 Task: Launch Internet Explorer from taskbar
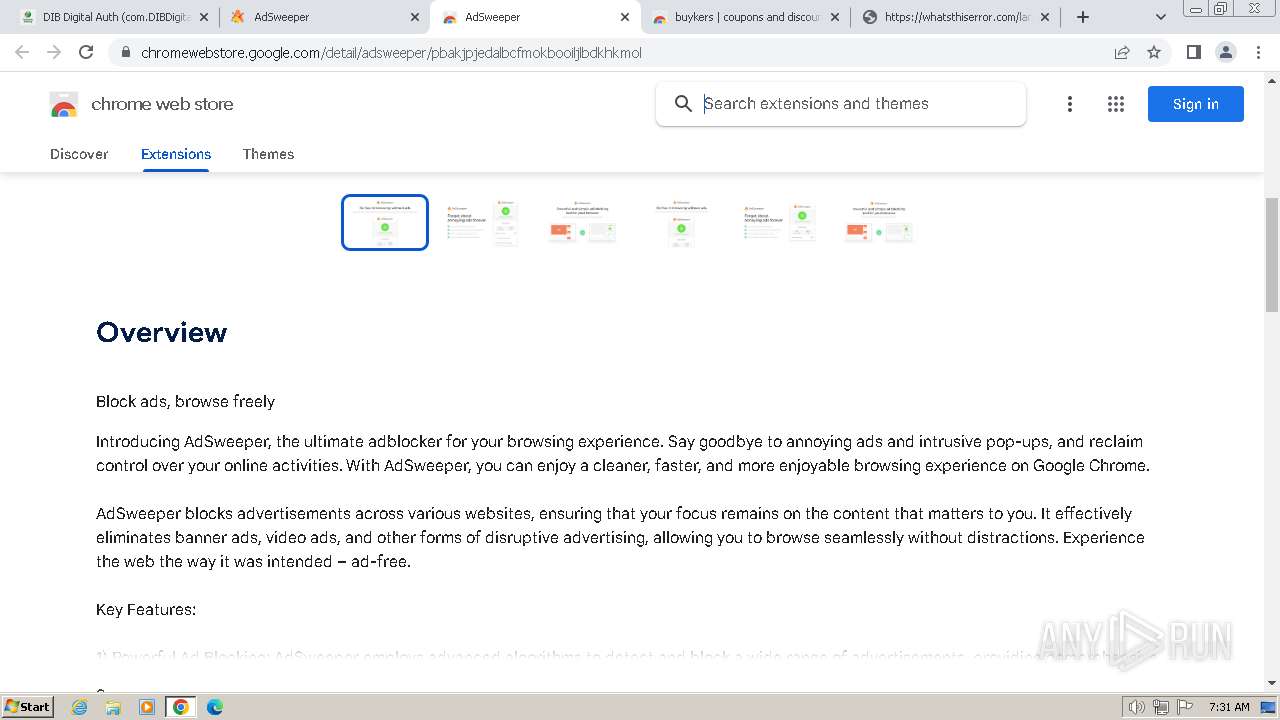79,707
